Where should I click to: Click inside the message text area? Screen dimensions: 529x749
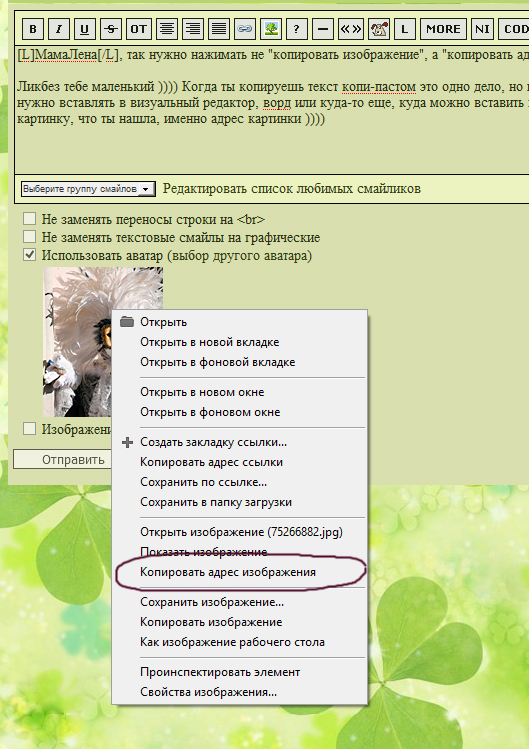point(272,110)
